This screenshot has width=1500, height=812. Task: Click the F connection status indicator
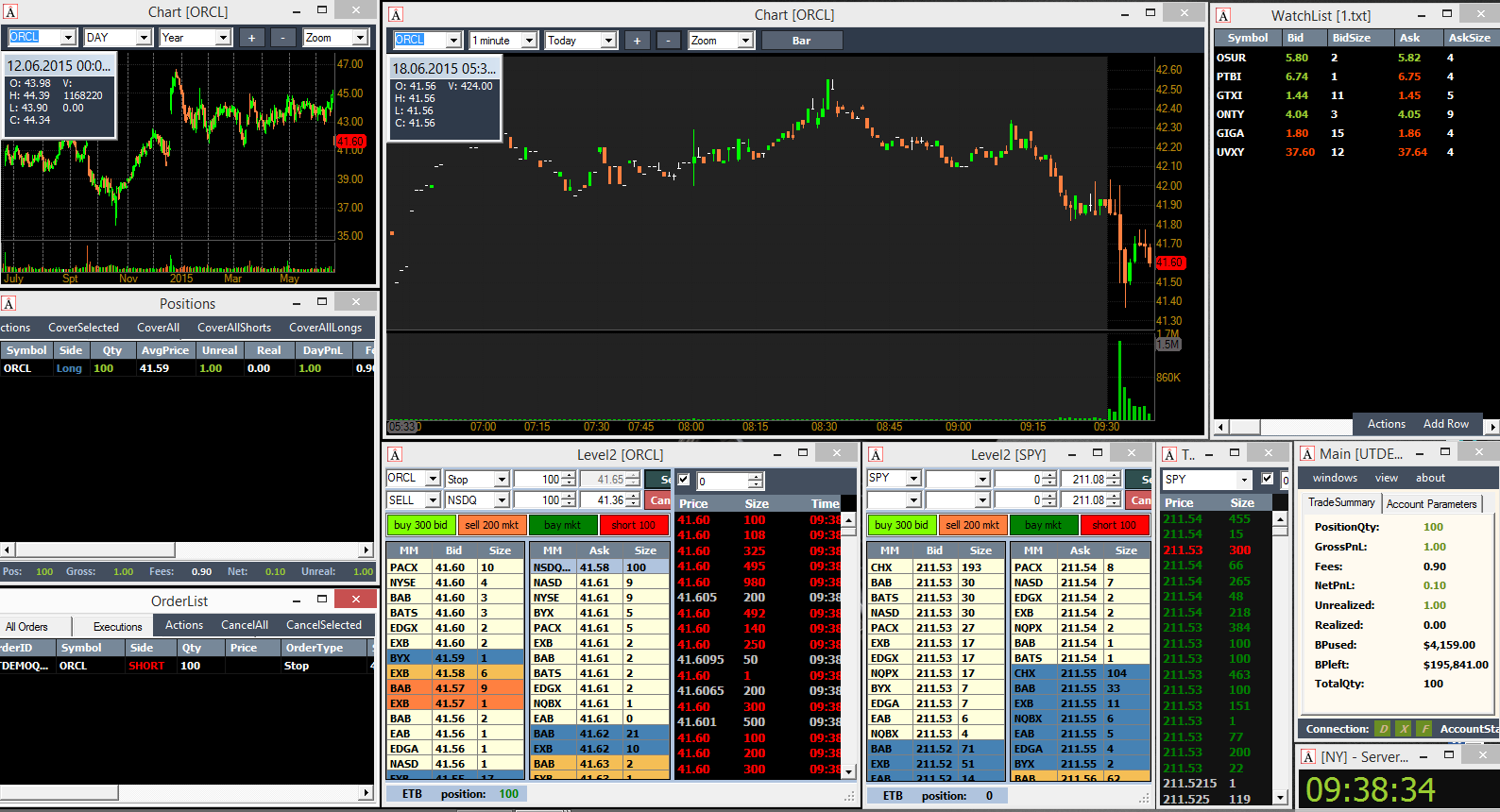pos(1424,729)
